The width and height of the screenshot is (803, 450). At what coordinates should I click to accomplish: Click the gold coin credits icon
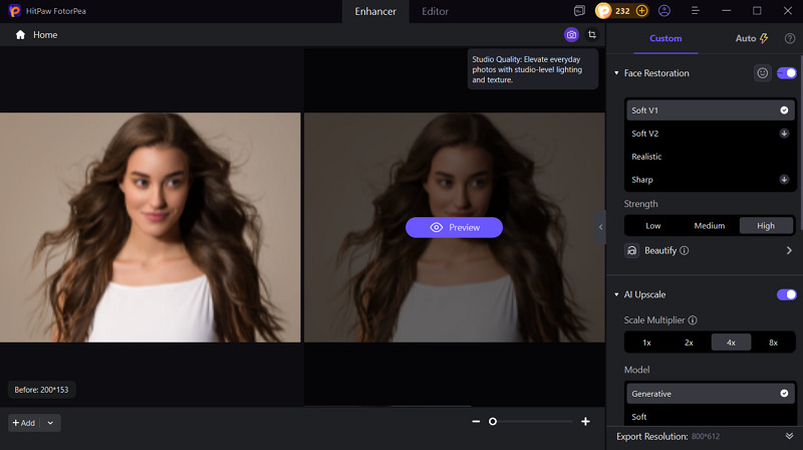coord(603,11)
